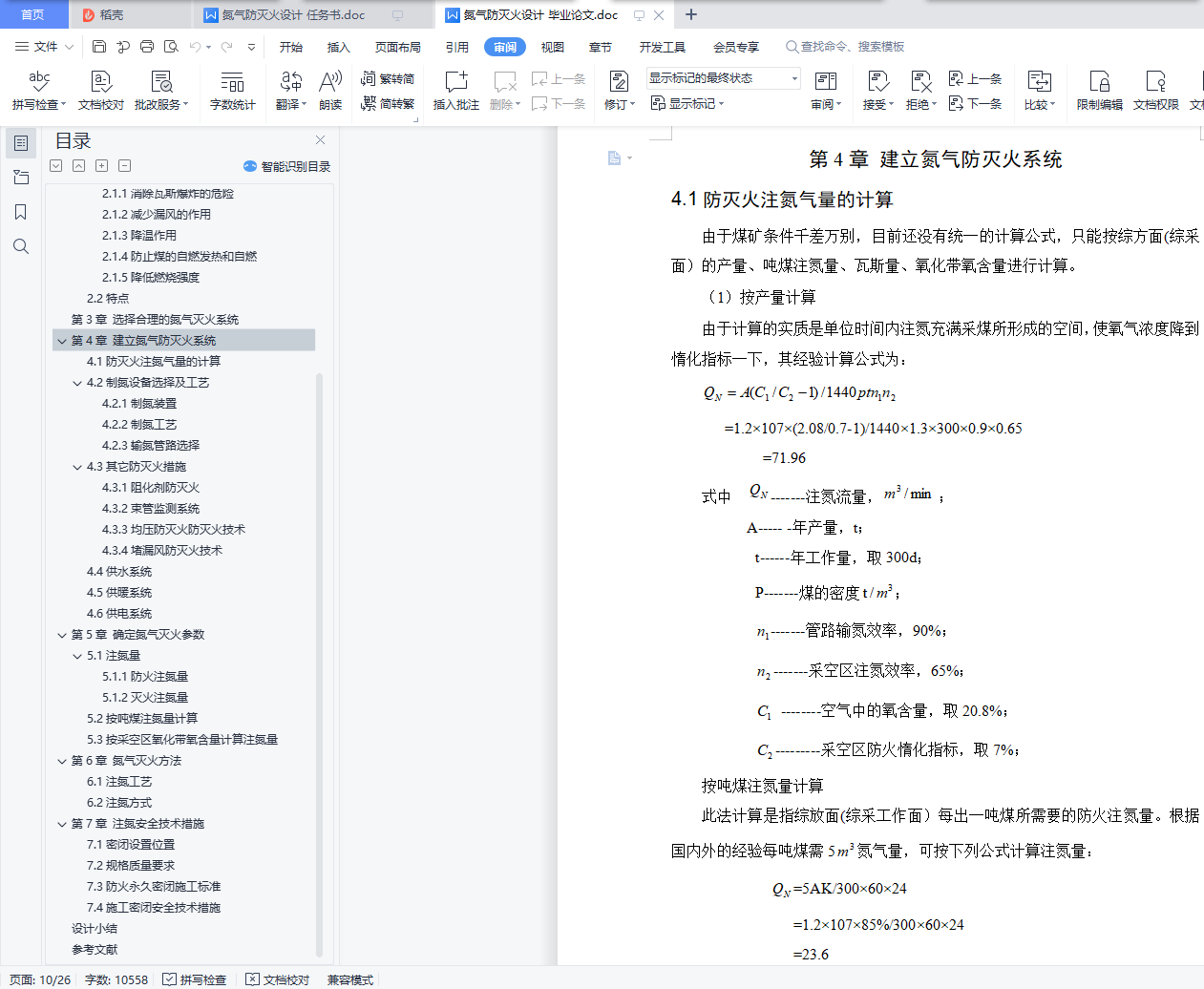Image resolution: width=1204 pixels, height=989 pixels.
Task: Switch to the 开始 ribbon tab
Action: point(291,47)
